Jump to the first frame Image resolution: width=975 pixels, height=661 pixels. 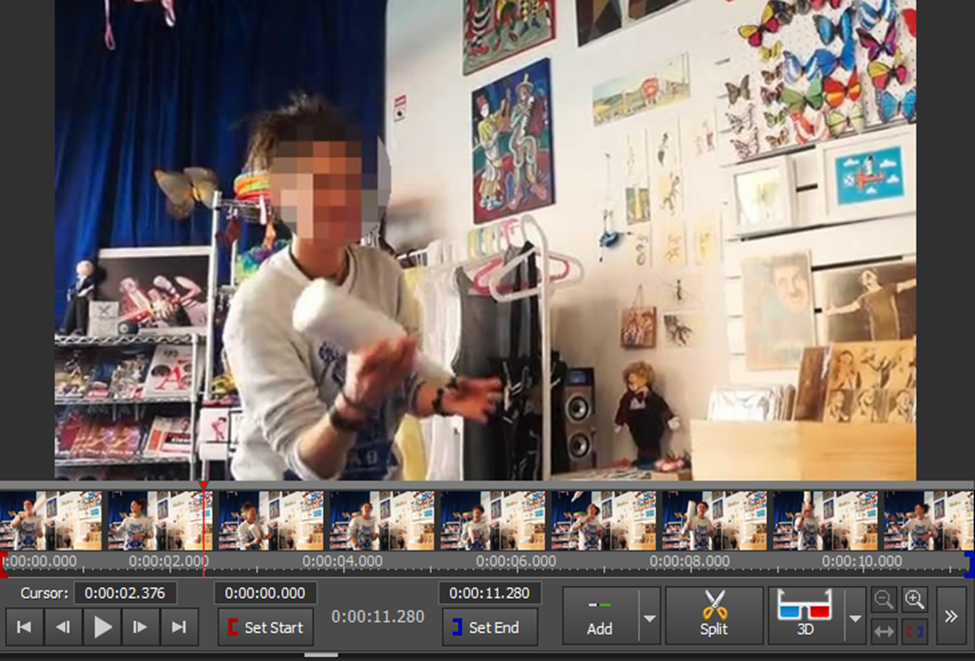click(x=23, y=628)
